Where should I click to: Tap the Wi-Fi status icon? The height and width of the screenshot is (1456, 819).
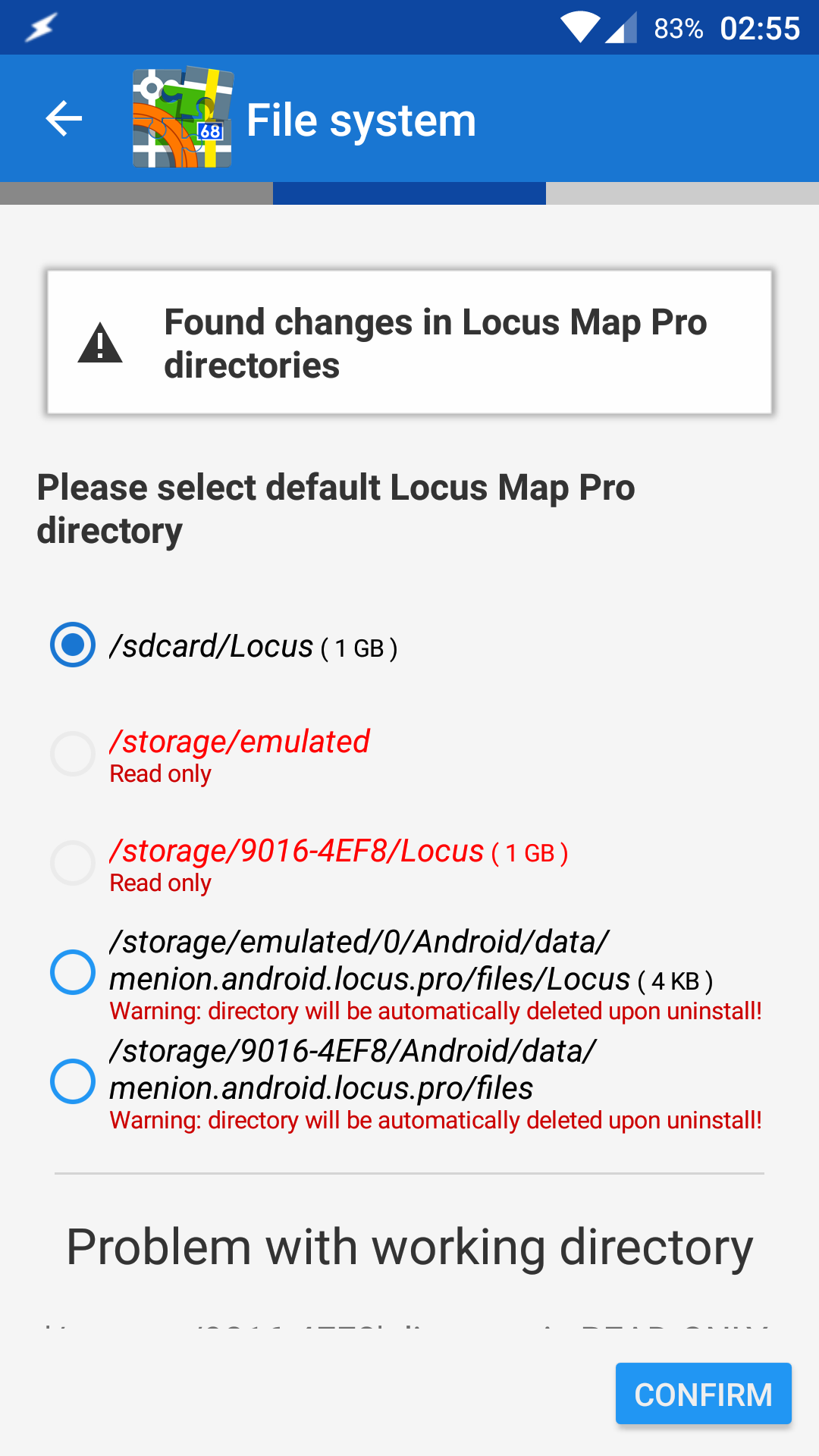click(580, 28)
